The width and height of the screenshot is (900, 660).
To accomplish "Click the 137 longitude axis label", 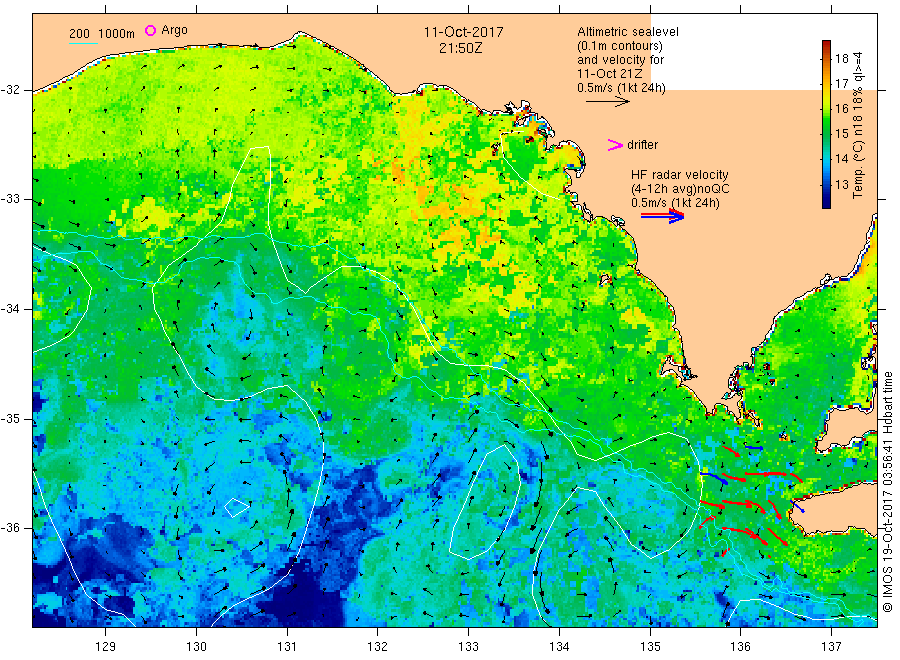I will pyautogui.click(x=831, y=647).
